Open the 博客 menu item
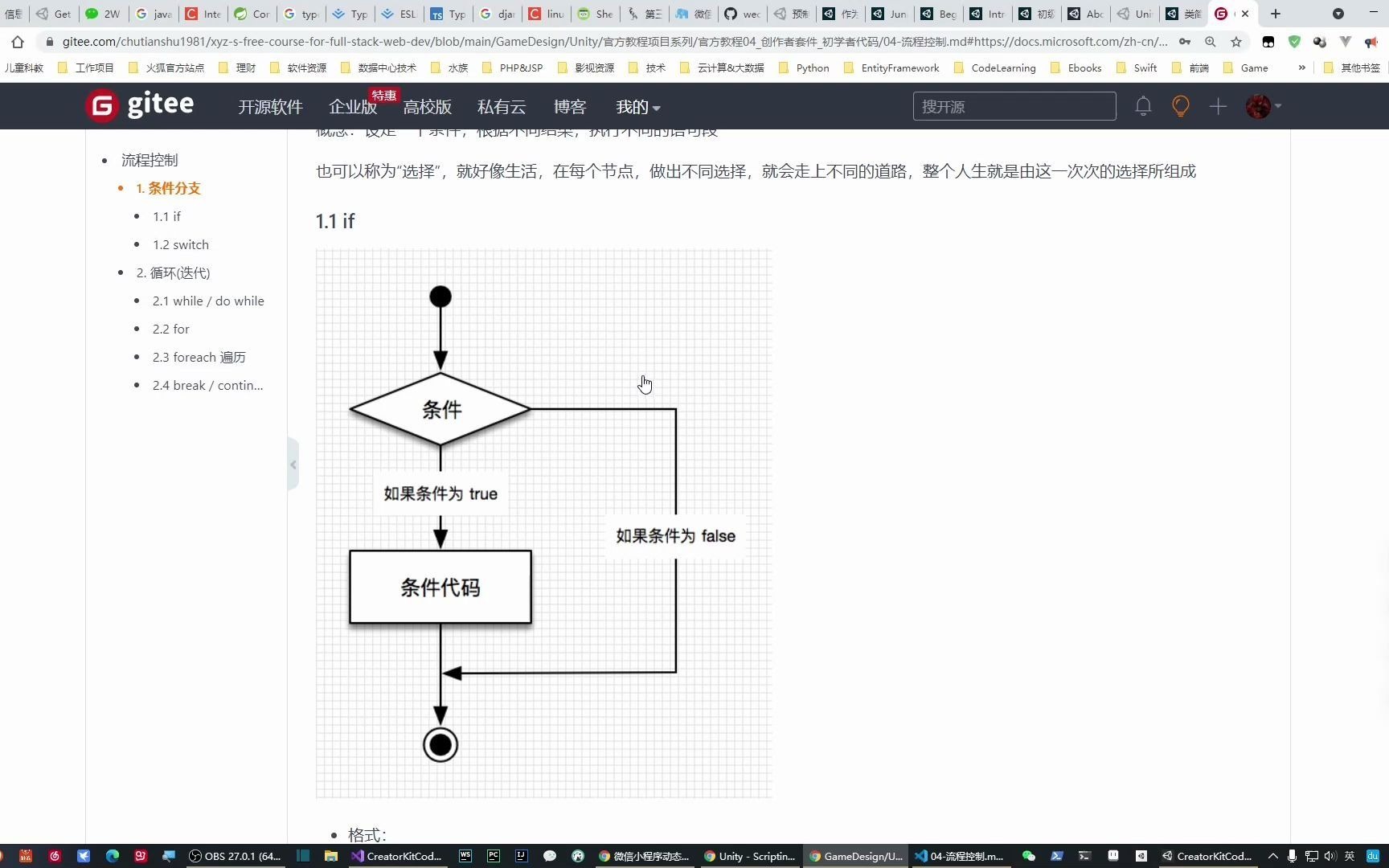The image size is (1389, 868). (x=570, y=106)
